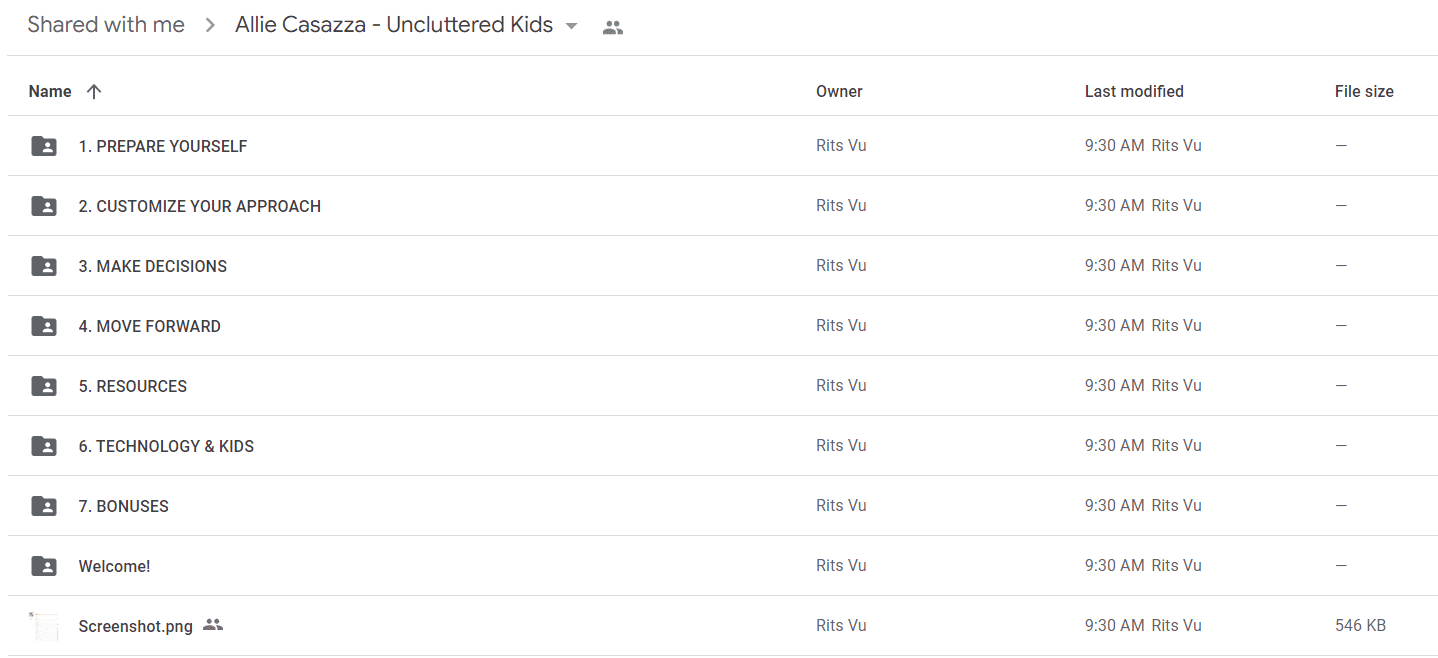Click the Owner column header

click(x=839, y=91)
